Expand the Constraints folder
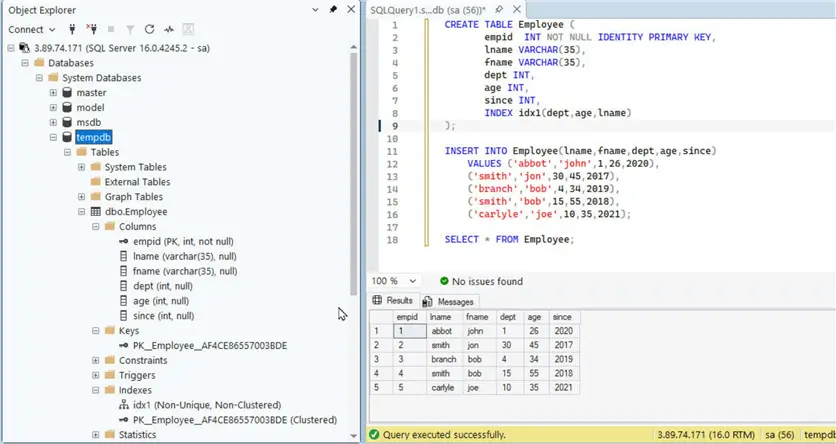 click(x=95, y=360)
